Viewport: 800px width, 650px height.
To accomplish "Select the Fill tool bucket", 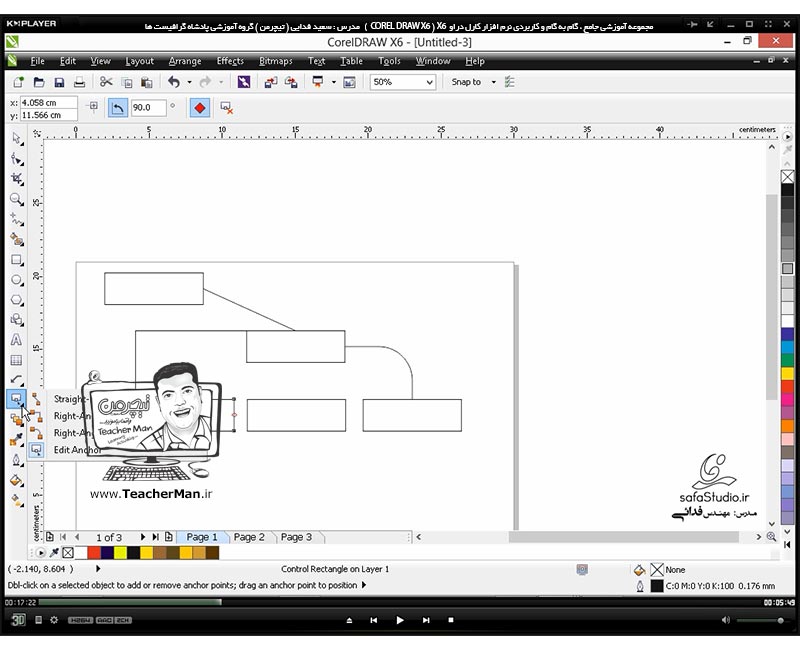I will [17, 481].
